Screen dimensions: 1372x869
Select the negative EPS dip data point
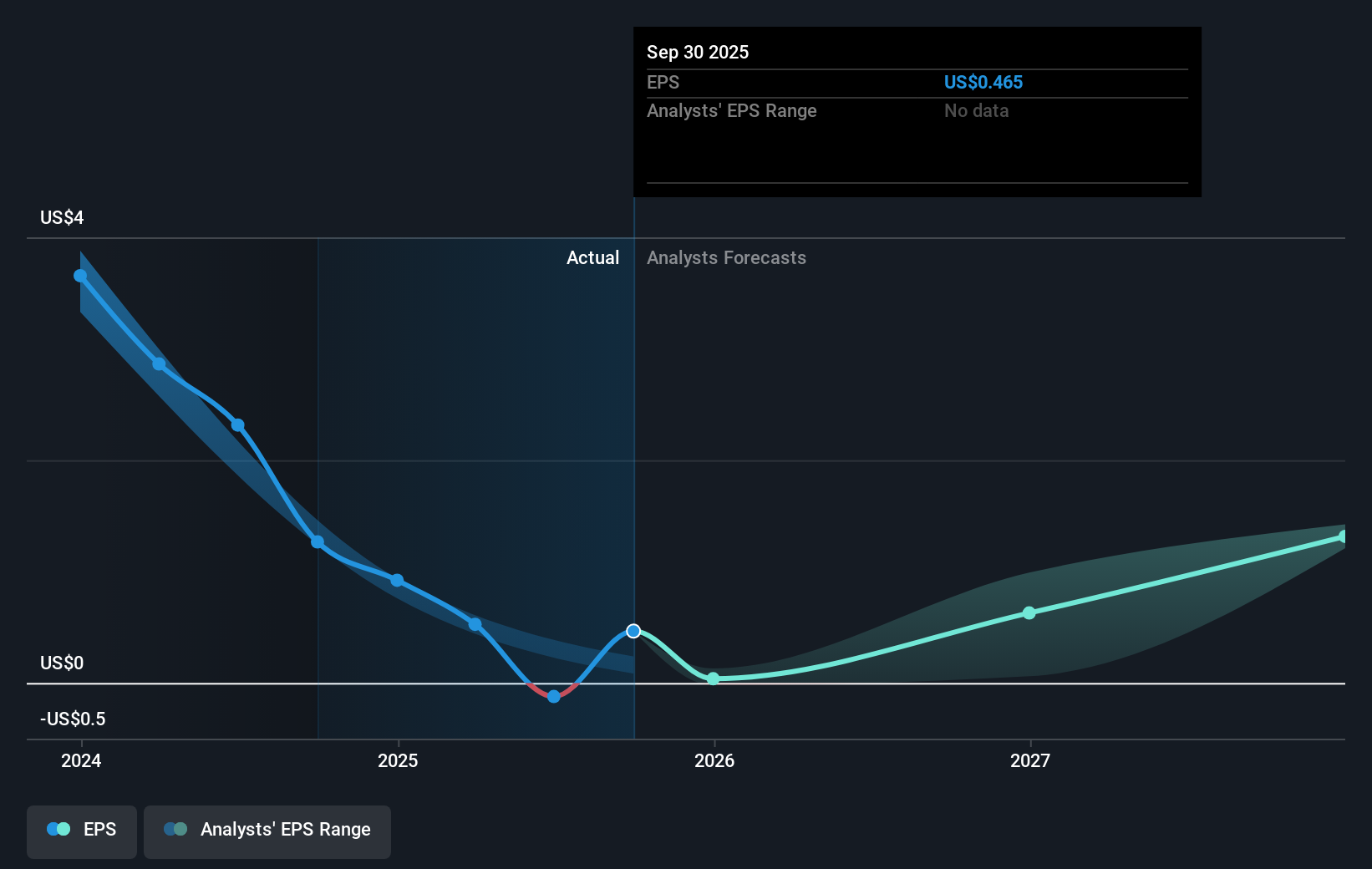[553, 696]
